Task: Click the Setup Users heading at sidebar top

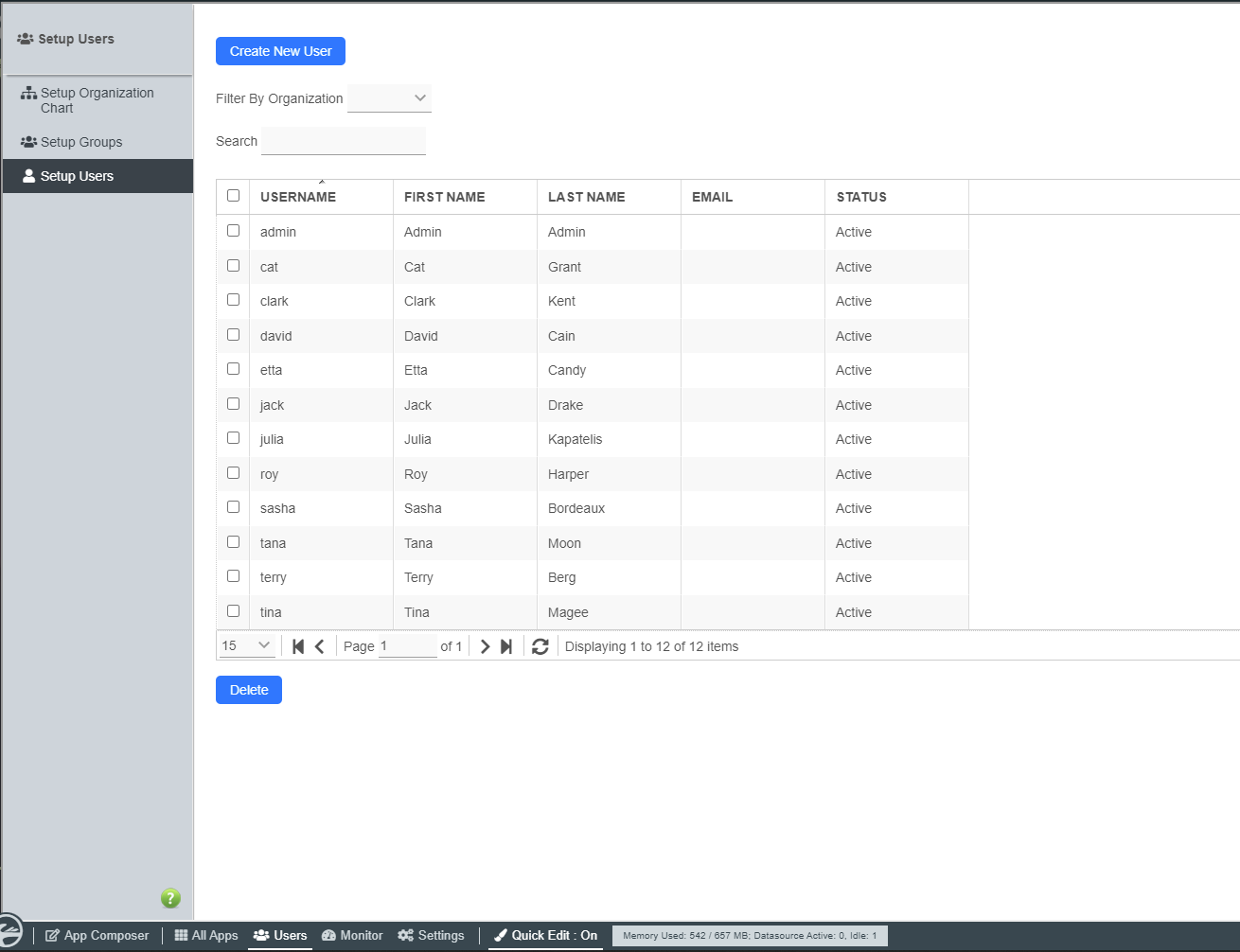Action: tap(66, 39)
